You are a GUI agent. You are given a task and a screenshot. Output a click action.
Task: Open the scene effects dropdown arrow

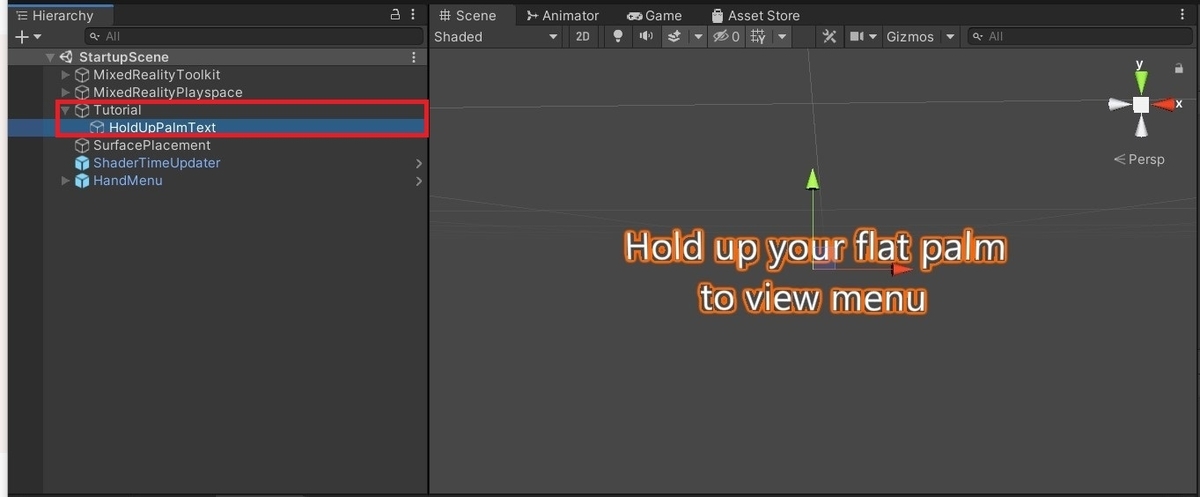tap(697, 37)
